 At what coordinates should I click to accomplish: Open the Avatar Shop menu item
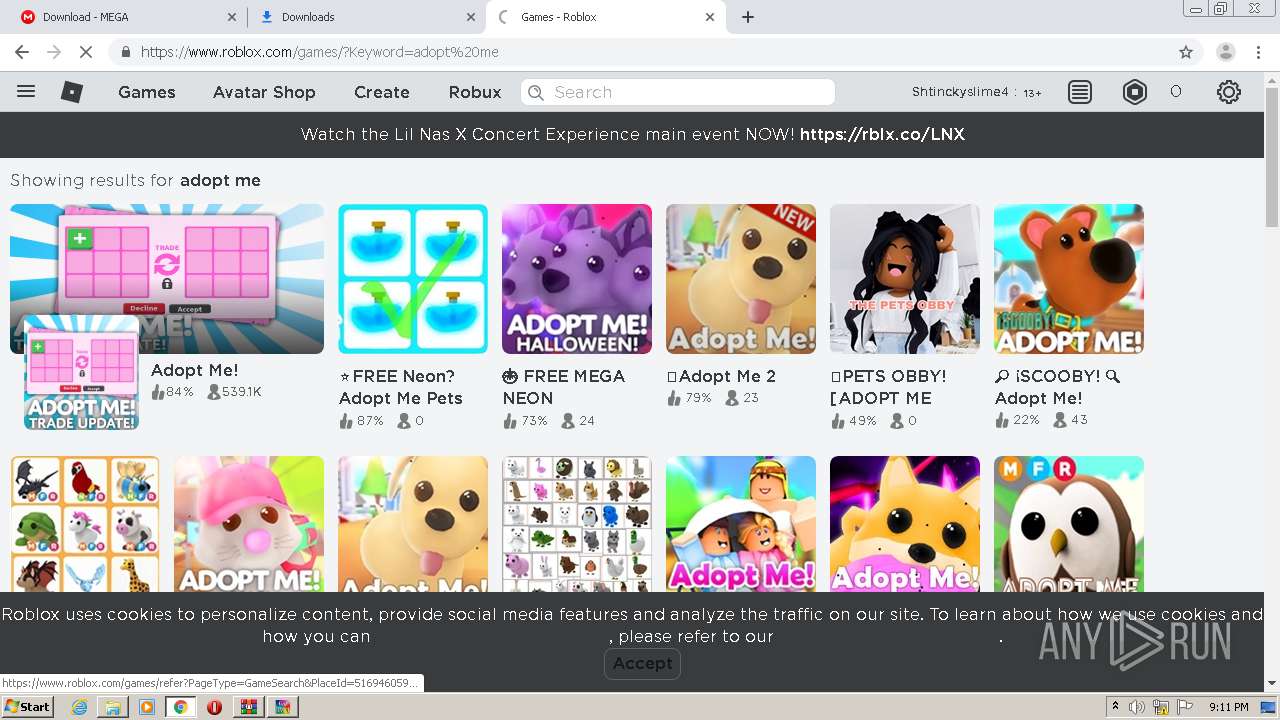coord(264,92)
